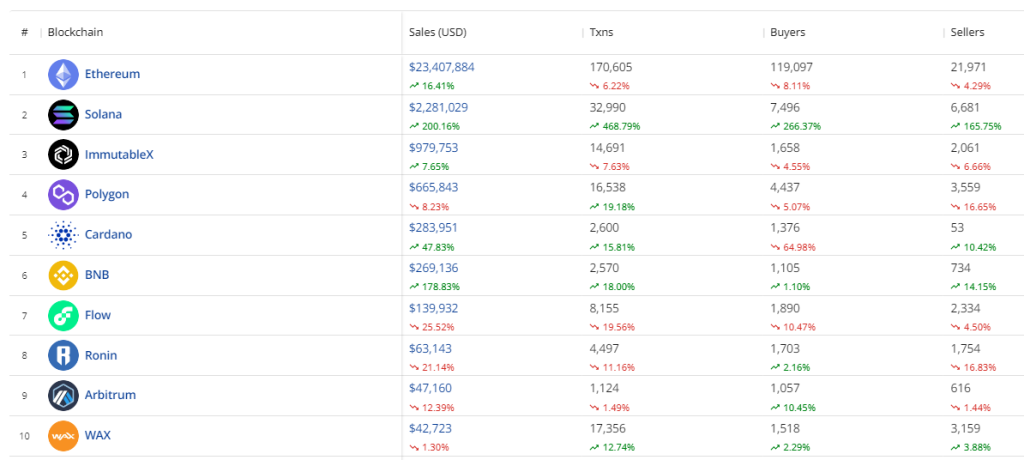Click the Arbitrum logo icon
1024x460 pixels.
(x=63, y=395)
